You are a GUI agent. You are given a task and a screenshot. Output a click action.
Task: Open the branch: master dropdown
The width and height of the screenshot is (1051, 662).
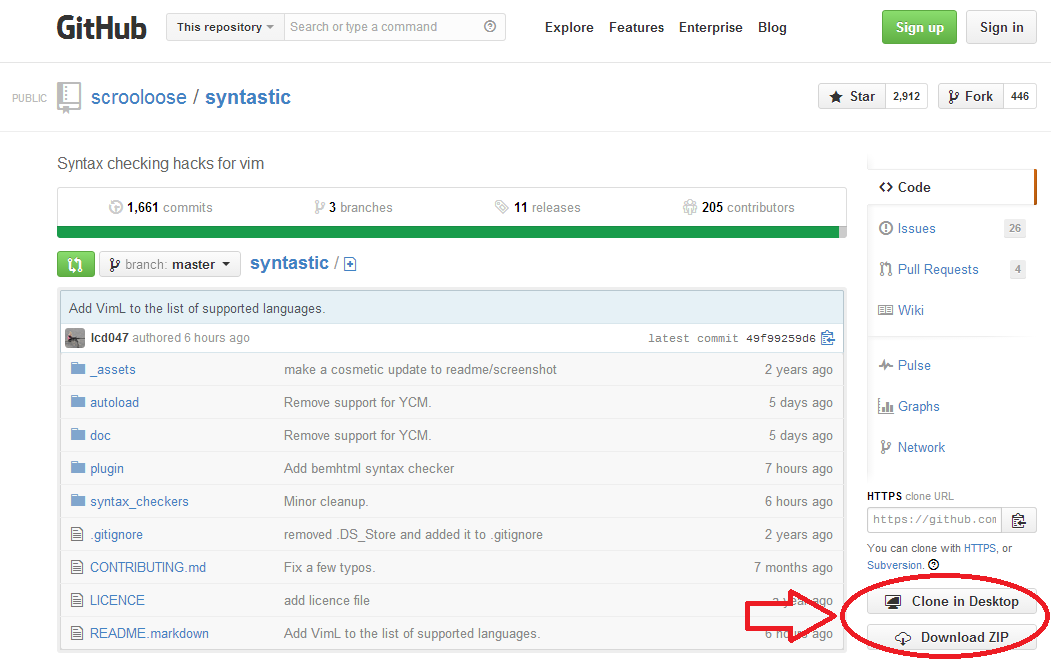click(169, 263)
